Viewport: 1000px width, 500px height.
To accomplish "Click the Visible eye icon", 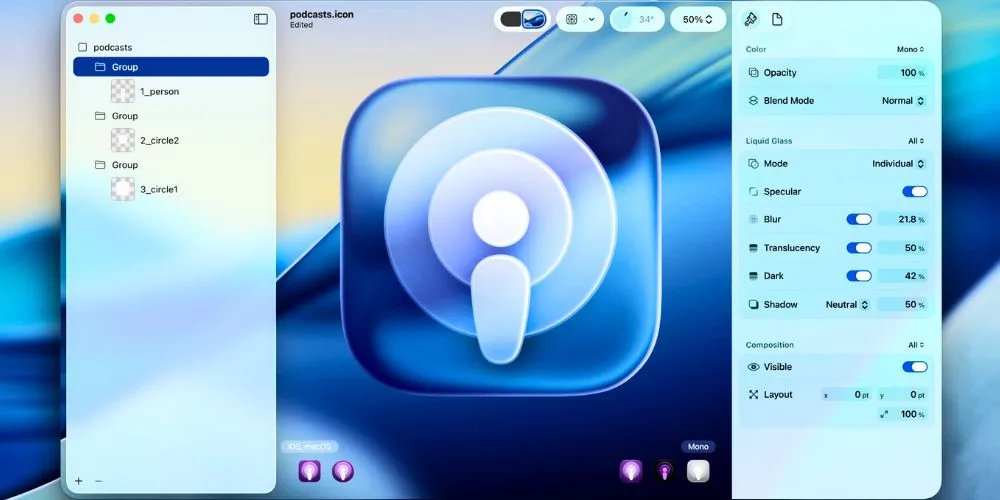I will click(x=753, y=367).
